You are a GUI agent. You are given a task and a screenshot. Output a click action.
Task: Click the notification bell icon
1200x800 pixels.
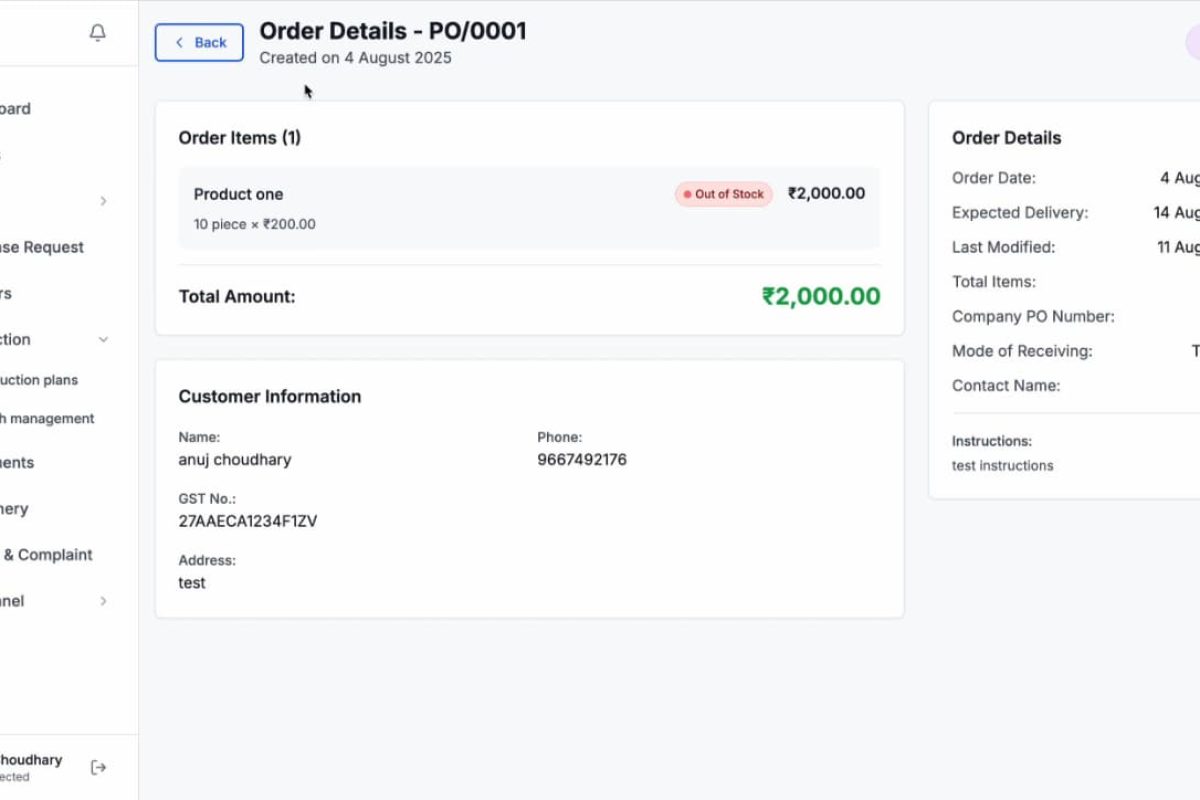(97, 33)
